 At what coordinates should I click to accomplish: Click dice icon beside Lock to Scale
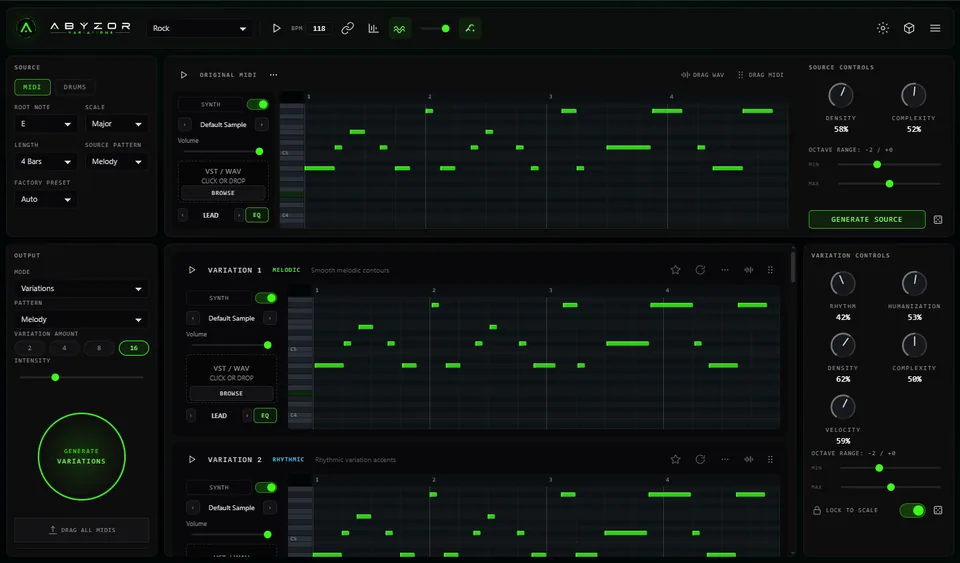coord(938,510)
